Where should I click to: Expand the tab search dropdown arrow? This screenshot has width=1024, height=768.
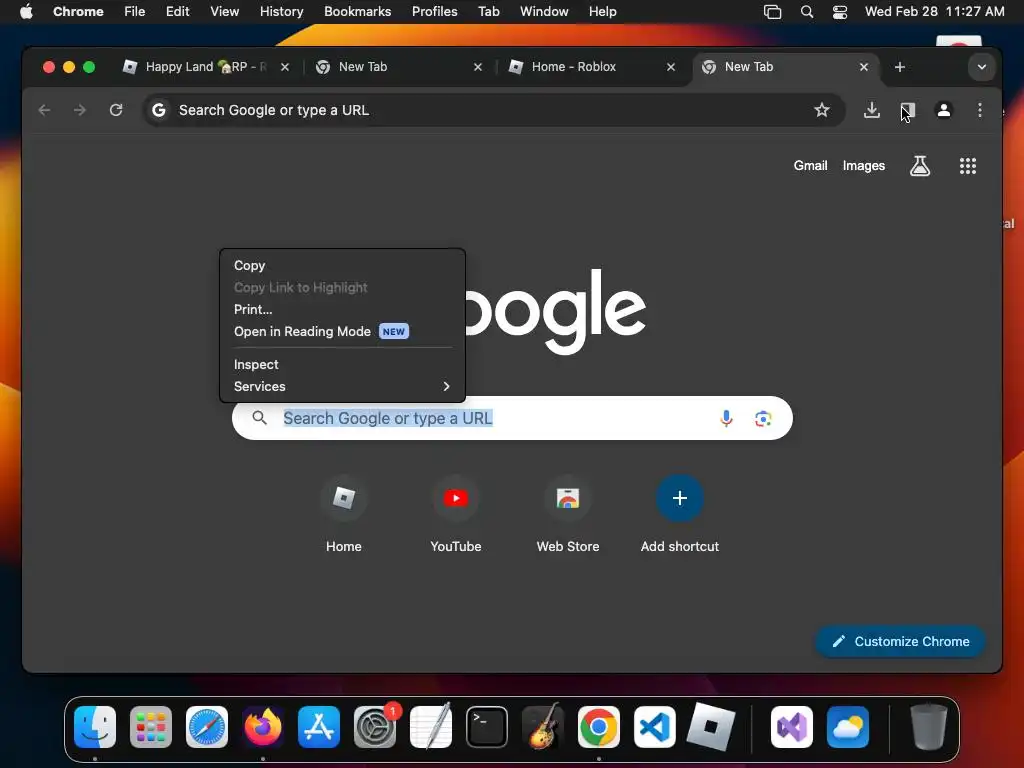point(982,67)
